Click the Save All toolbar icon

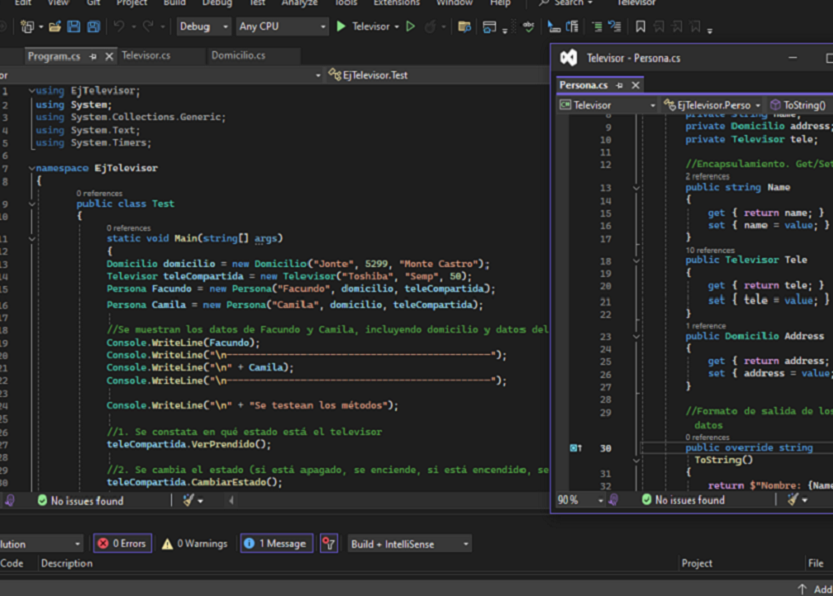(x=93, y=27)
